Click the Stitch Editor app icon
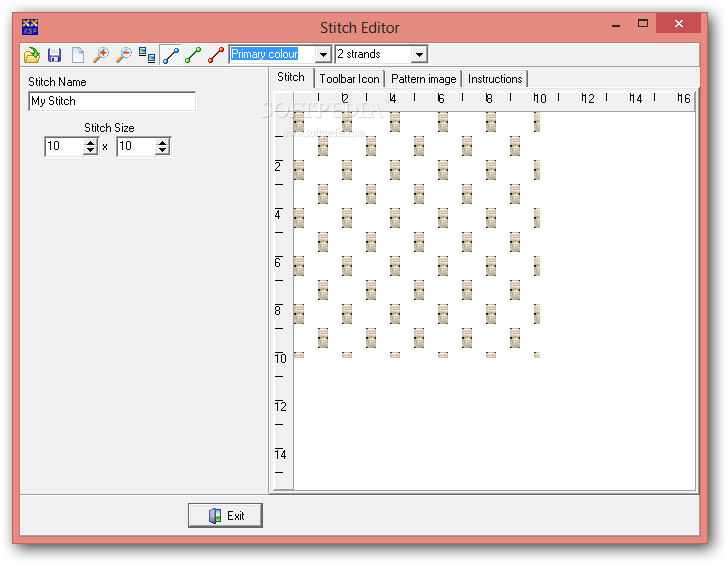Screen dimensions: 728x564 tap(30, 27)
